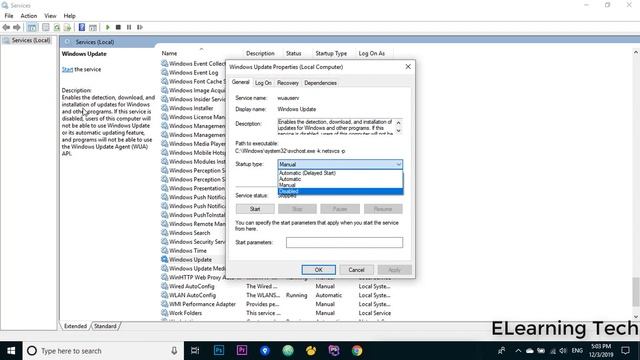Viewport: 640px width, 360px height.
Task: Click the Cancel button
Action: pyautogui.click(x=356, y=270)
